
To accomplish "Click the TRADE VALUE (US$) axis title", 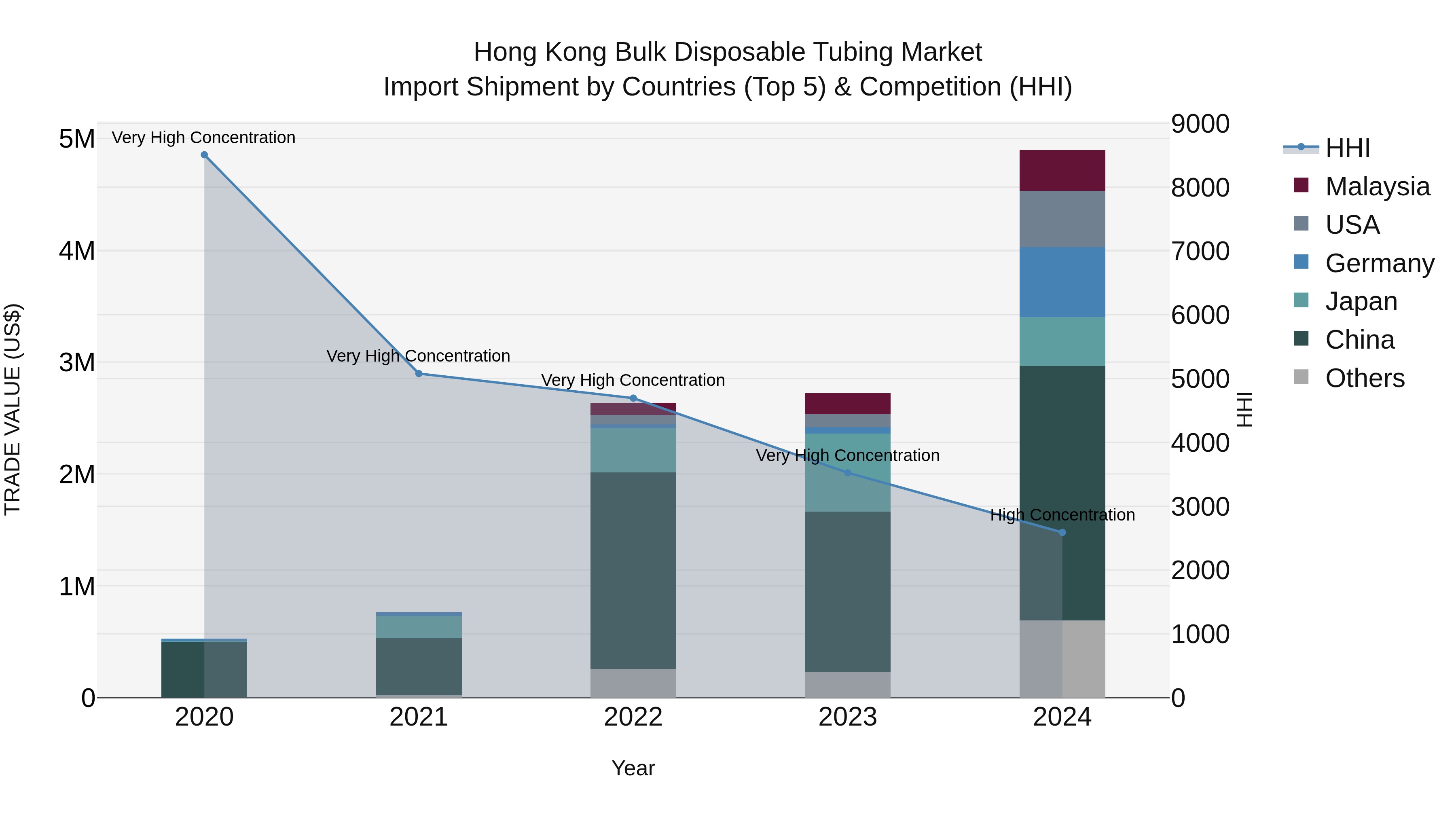I will [13, 410].
